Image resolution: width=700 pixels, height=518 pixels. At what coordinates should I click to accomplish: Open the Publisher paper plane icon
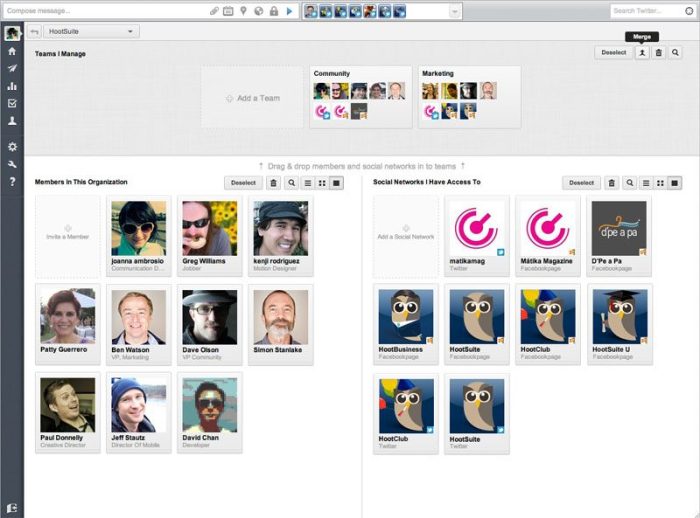point(12,68)
